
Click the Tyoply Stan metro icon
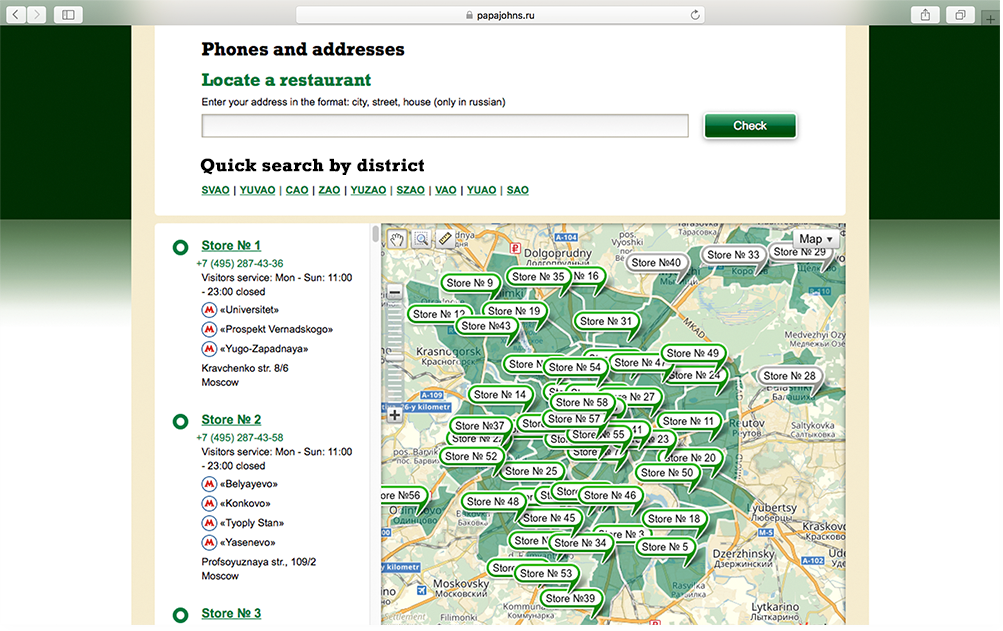coord(209,523)
